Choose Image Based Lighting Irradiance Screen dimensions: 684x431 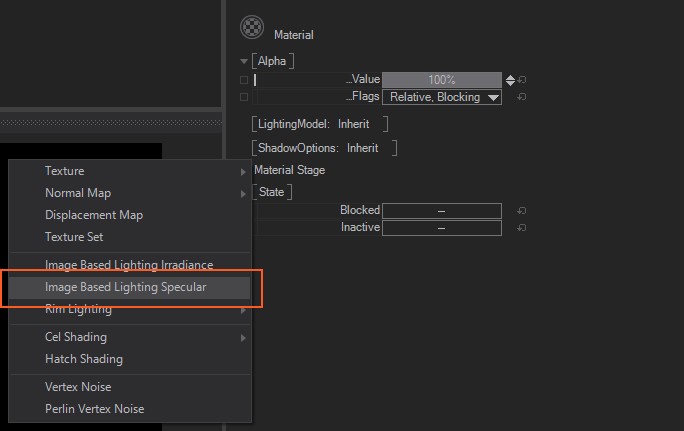click(x=129, y=265)
